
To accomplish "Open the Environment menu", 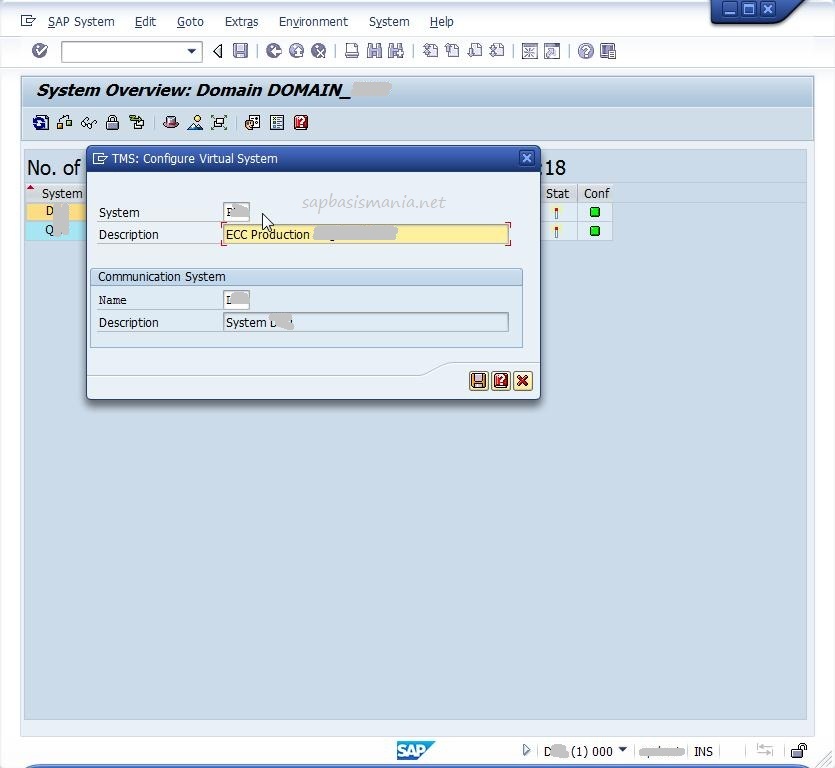I will [313, 21].
